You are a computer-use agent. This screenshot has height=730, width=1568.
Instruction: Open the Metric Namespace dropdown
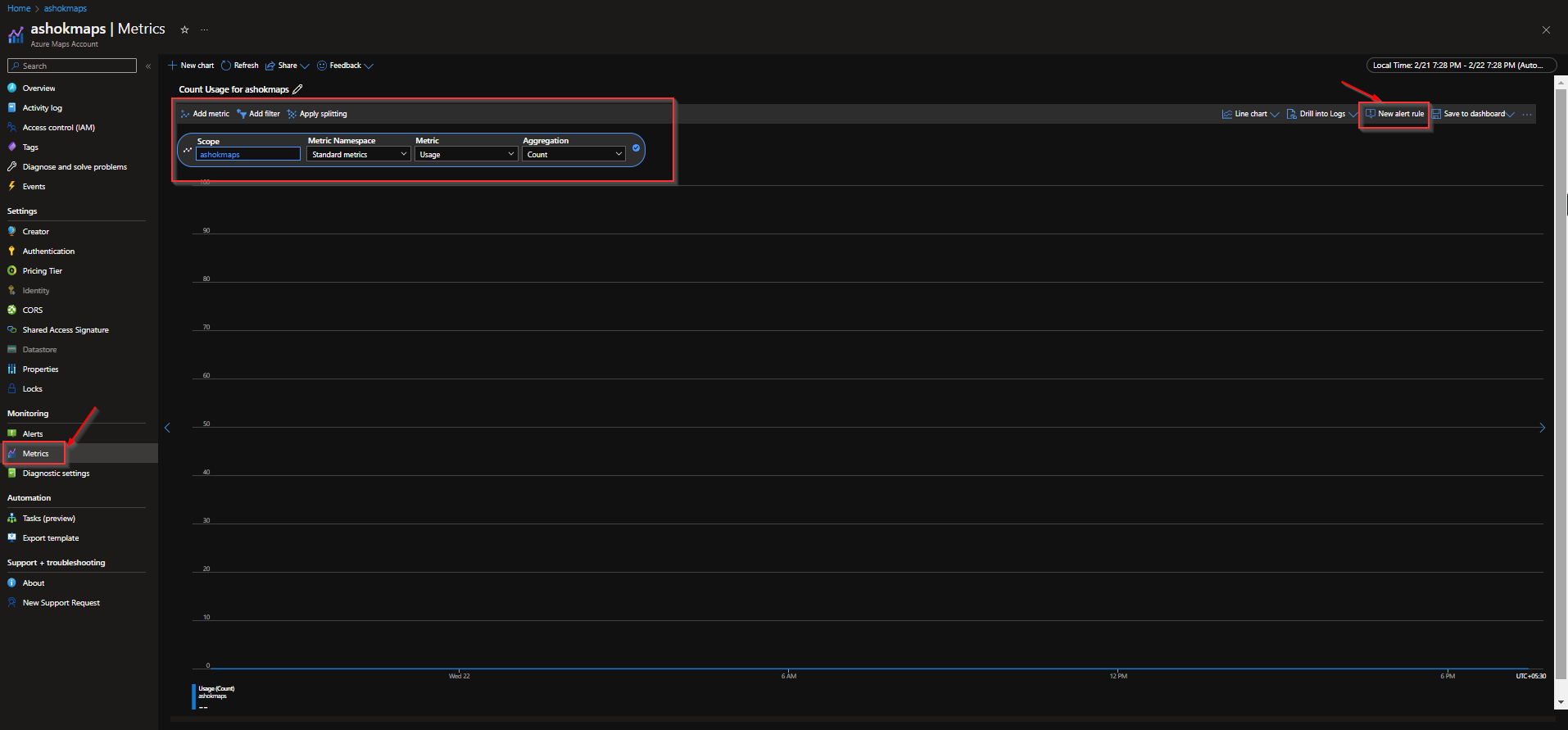click(359, 154)
